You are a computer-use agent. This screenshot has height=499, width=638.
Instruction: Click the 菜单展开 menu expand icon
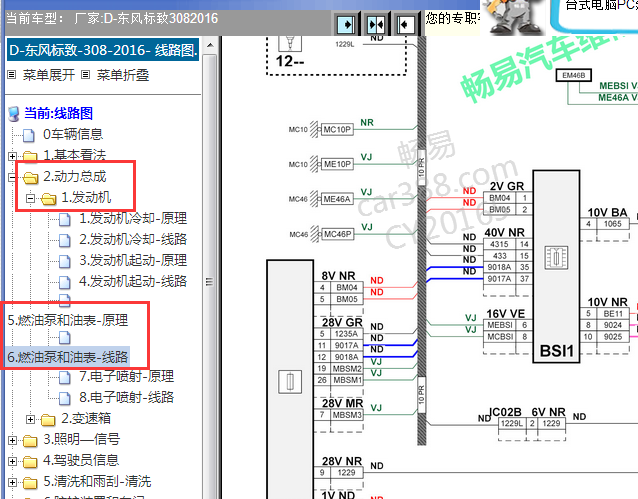pos(12,75)
